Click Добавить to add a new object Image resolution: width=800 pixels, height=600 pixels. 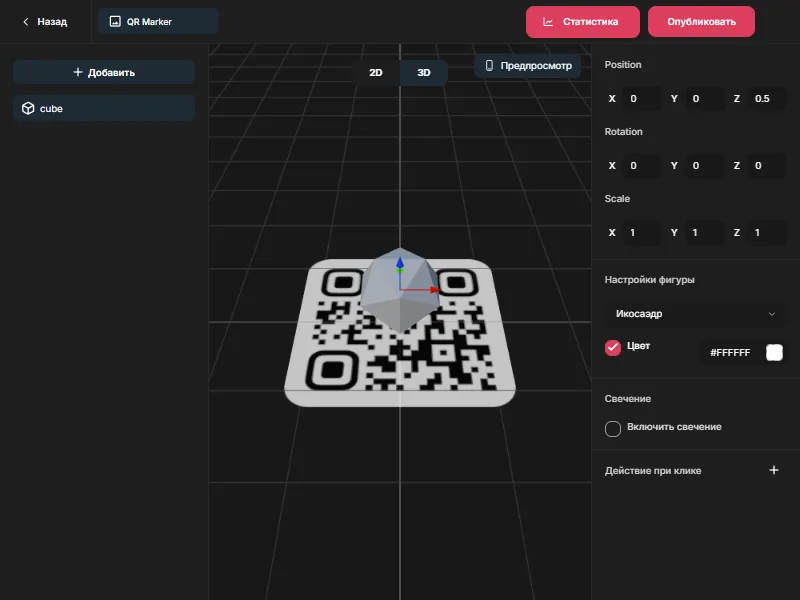pyautogui.click(x=104, y=72)
